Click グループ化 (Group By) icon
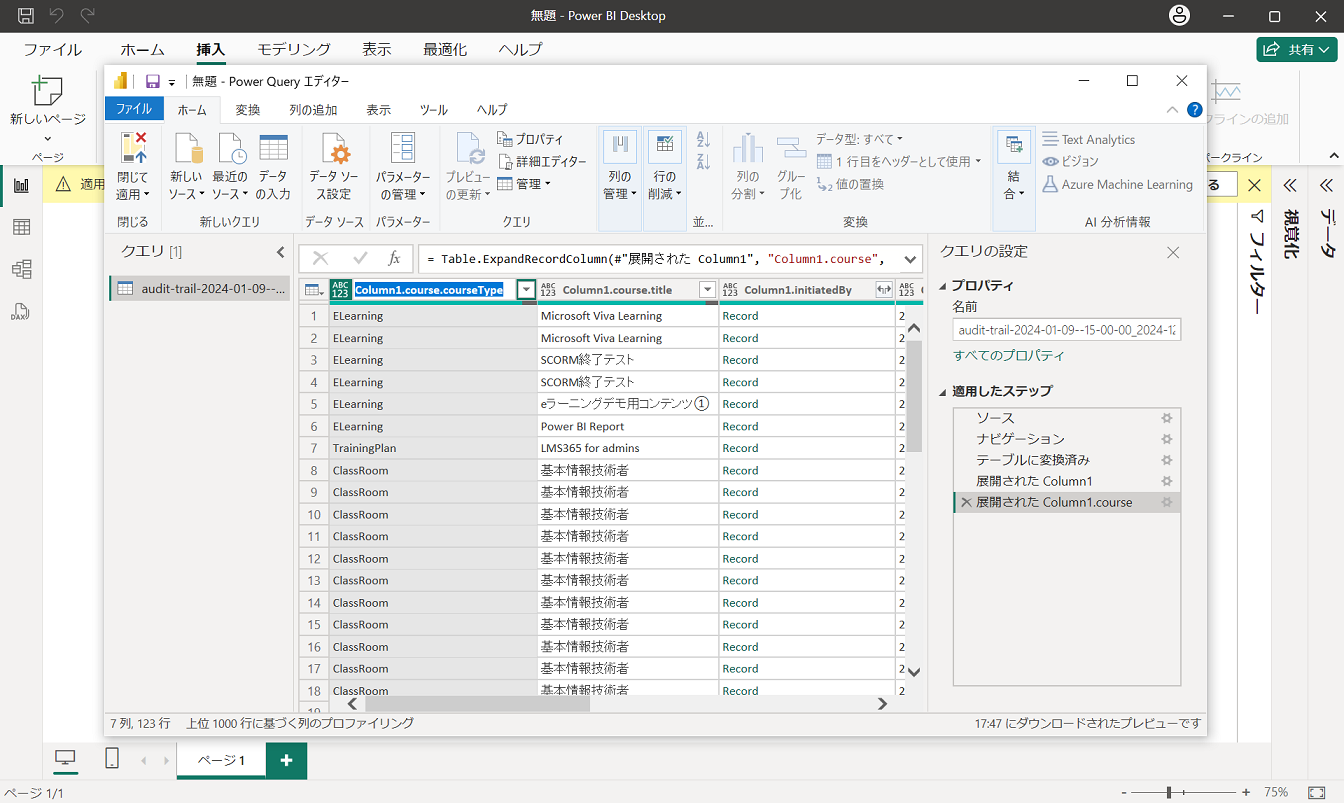The height and width of the screenshot is (804, 1344). pos(791,148)
